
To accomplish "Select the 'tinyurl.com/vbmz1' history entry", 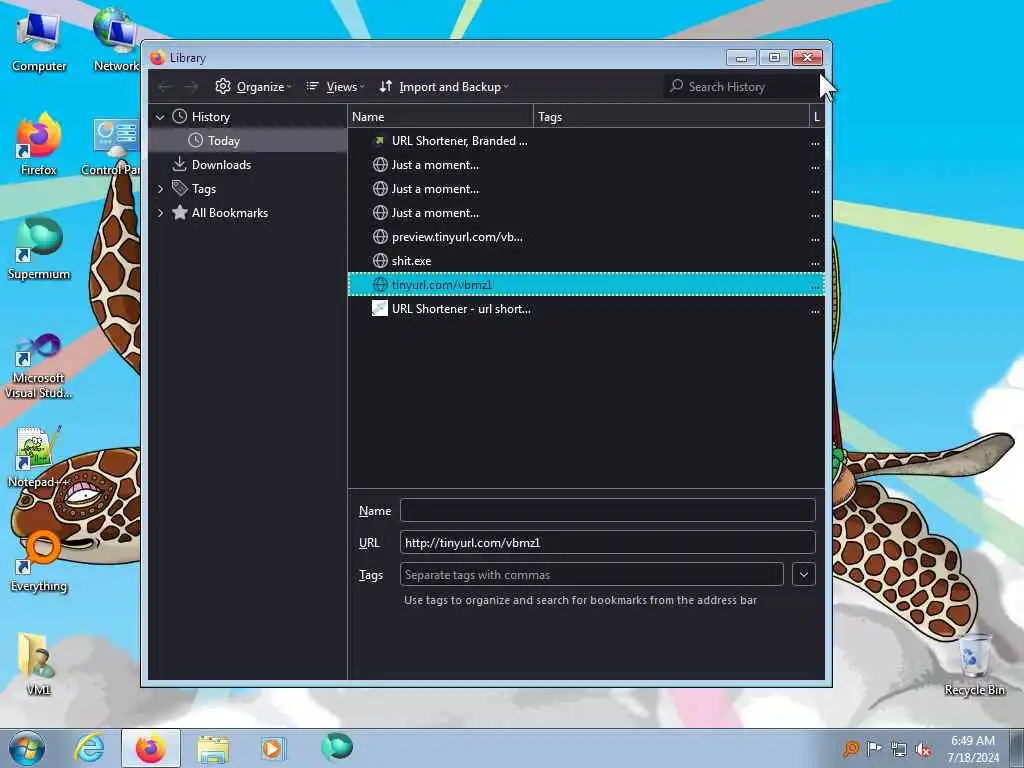I will 586,285.
